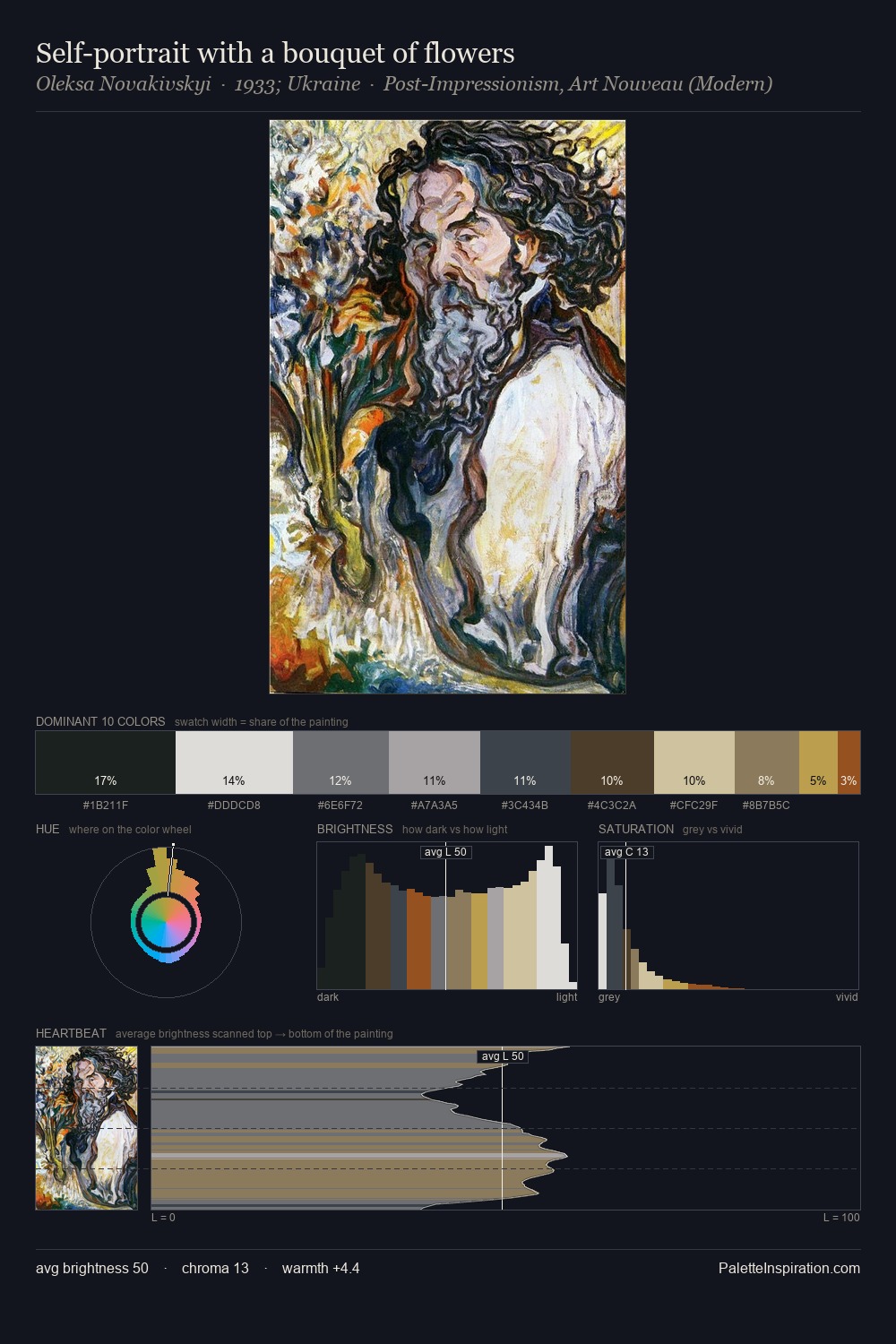Image resolution: width=896 pixels, height=1344 pixels.
Task: Click the hex label #6E6F72
Action: (x=340, y=806)
